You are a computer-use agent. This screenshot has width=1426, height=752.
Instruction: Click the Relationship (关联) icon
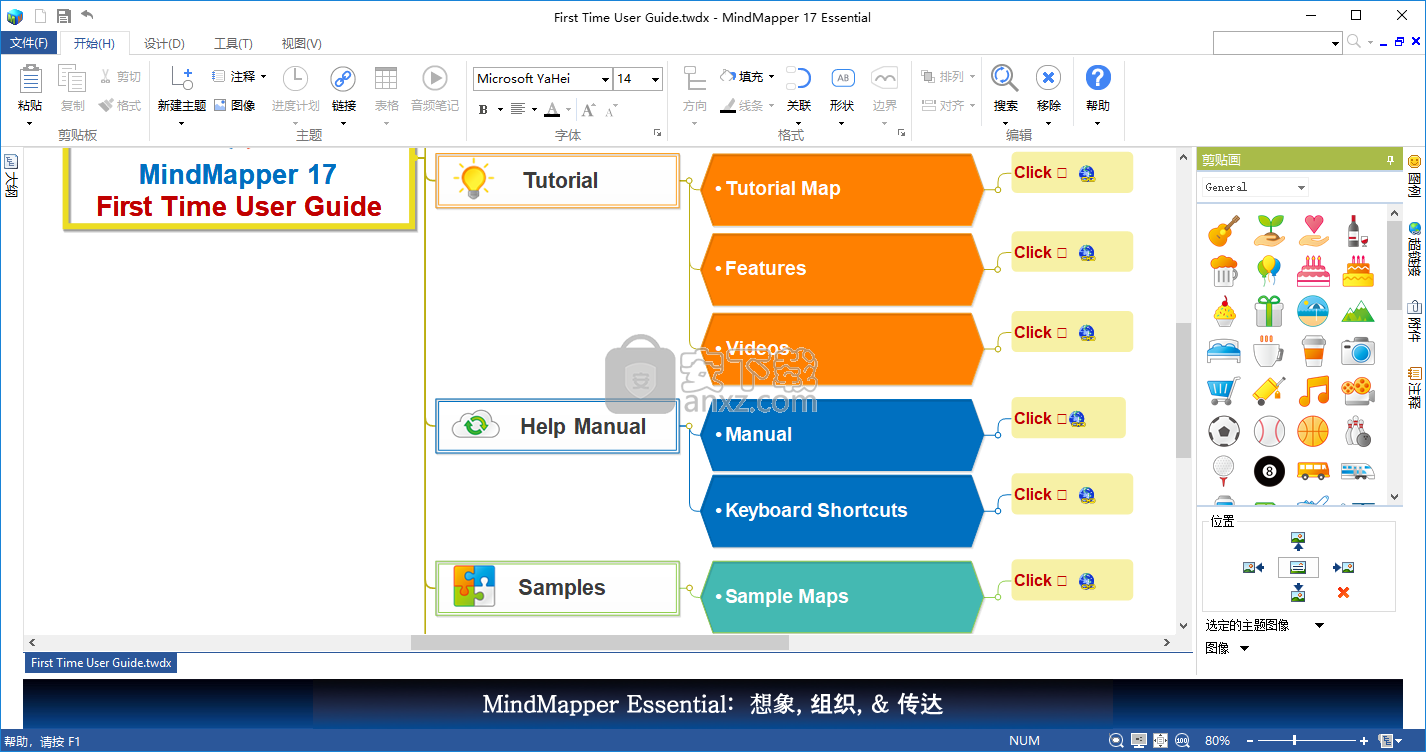pos(798,78)
